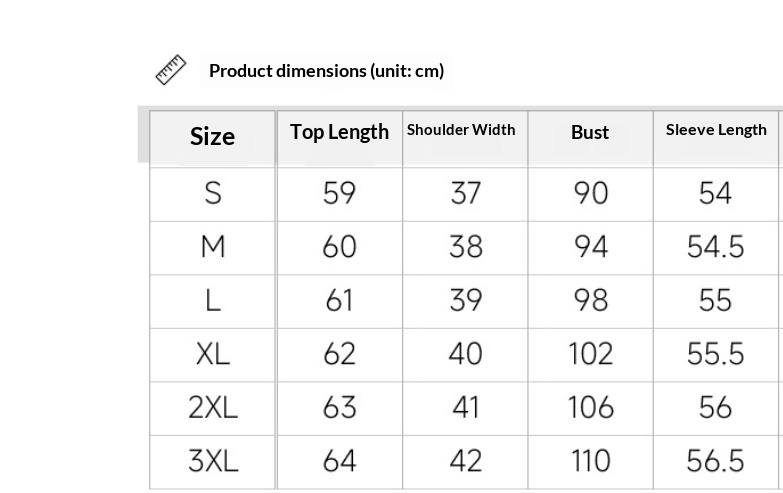
Task: Select the shoulder width value 42
Action: (465, 461)
